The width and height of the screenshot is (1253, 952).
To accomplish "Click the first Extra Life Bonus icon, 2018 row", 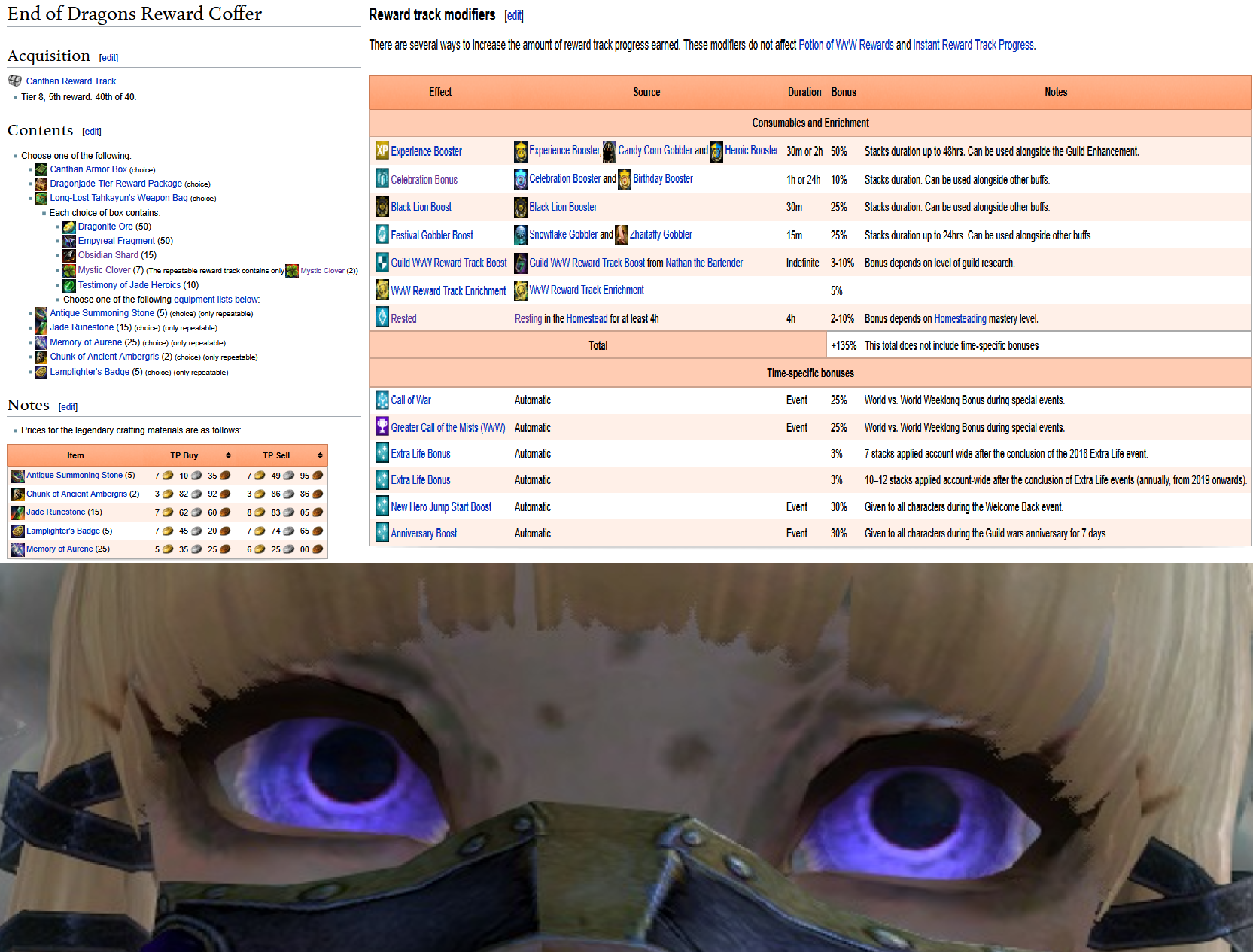I will point(382,453).
